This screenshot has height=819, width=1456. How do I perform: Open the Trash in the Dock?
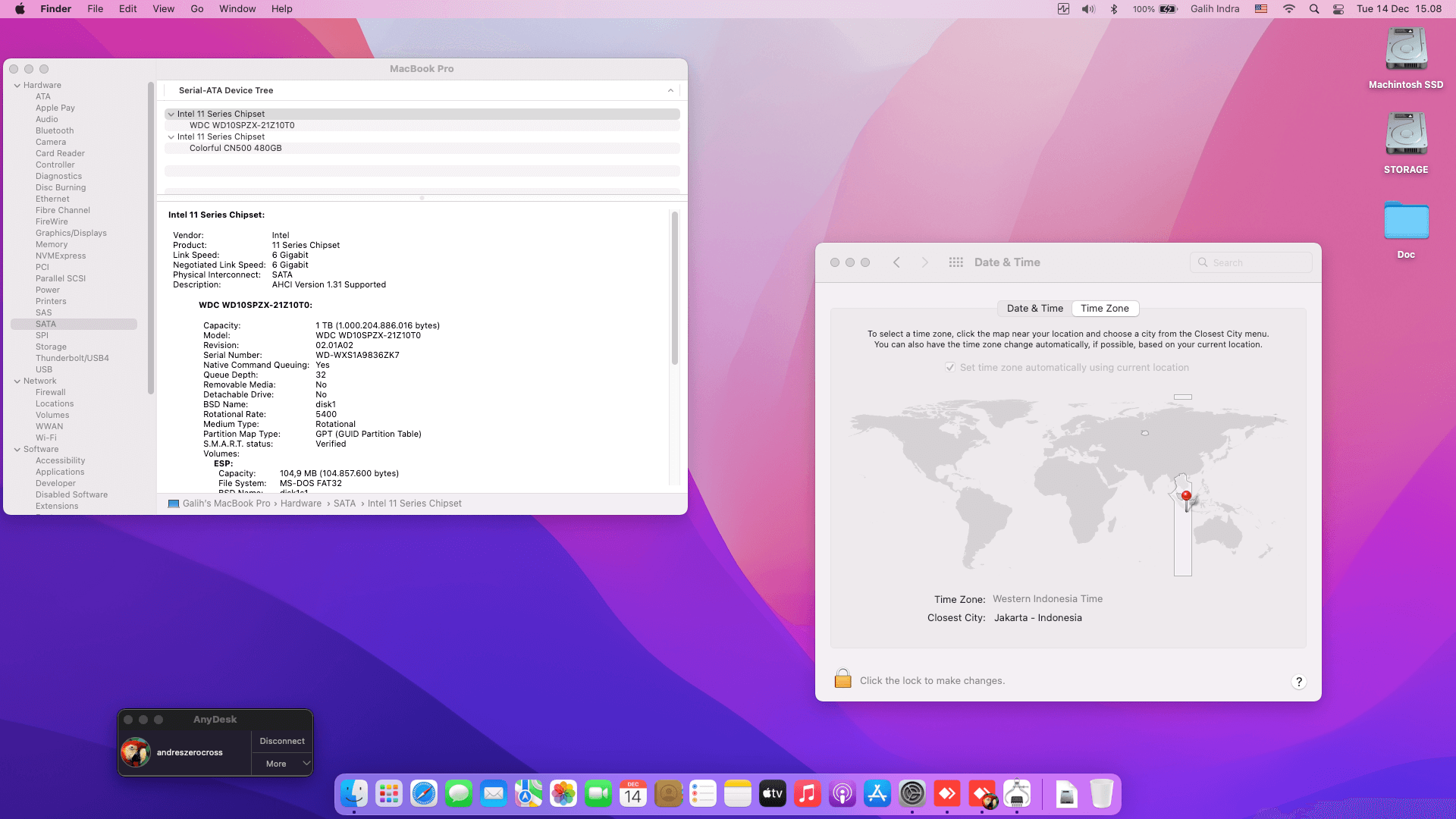(x=1102, y=794)
